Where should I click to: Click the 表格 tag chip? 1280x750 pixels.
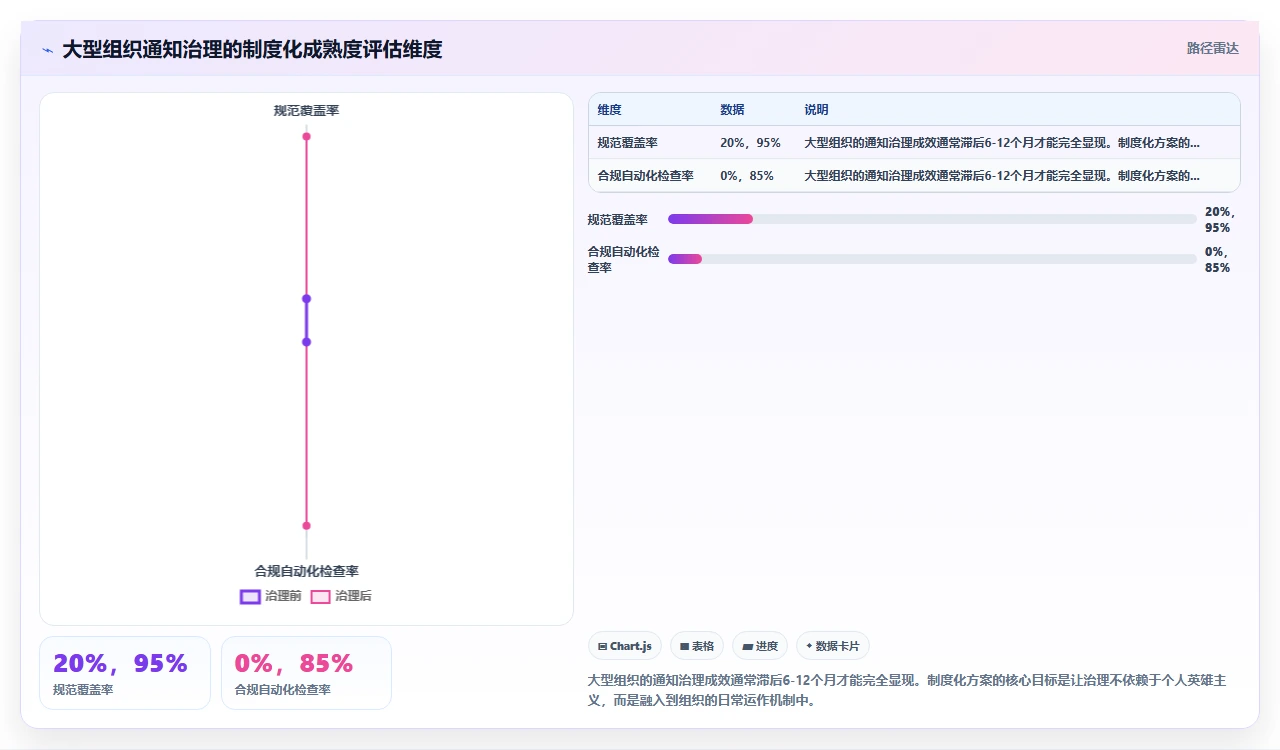pos(697,646)
